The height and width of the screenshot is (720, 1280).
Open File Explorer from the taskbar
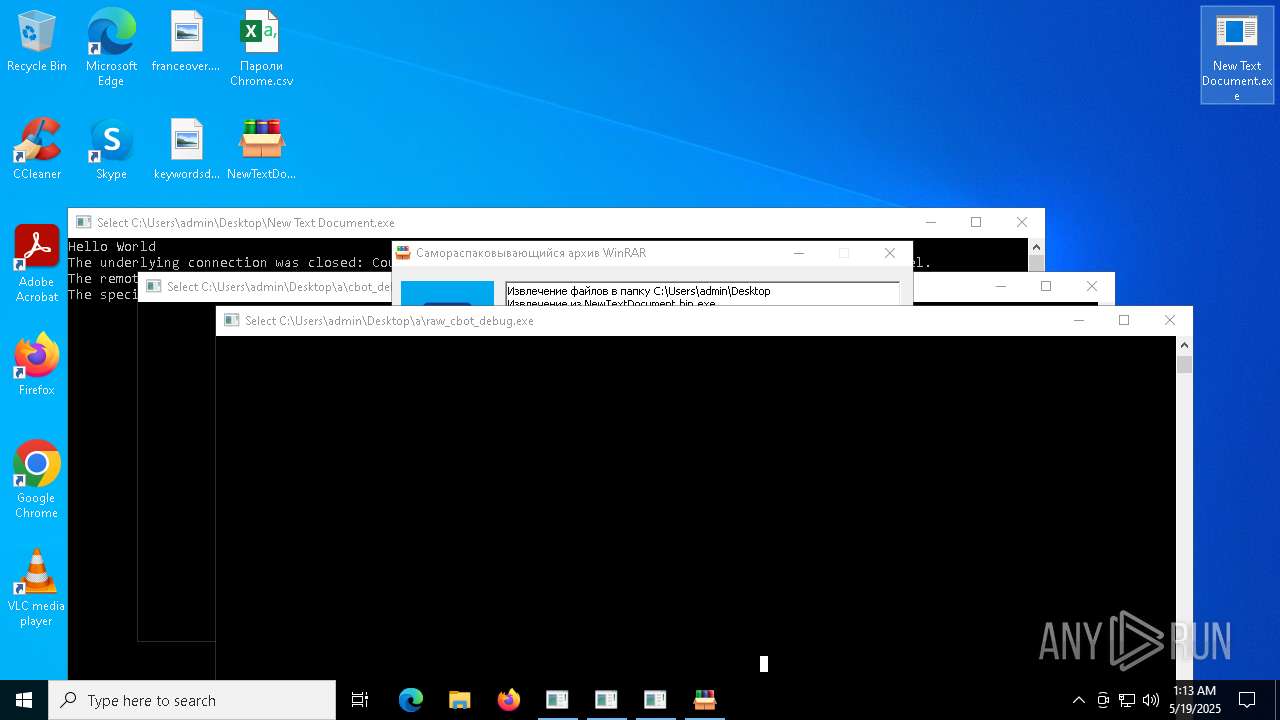(460, 700)
